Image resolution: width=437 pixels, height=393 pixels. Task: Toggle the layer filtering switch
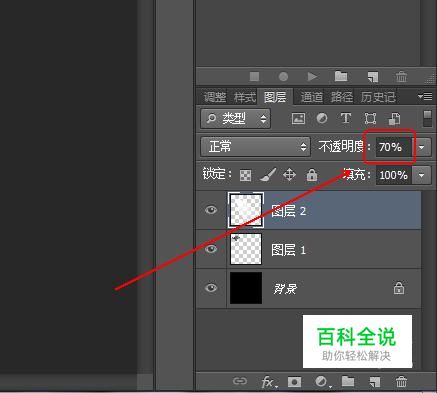pyautogui.click(x=427, y=119)
